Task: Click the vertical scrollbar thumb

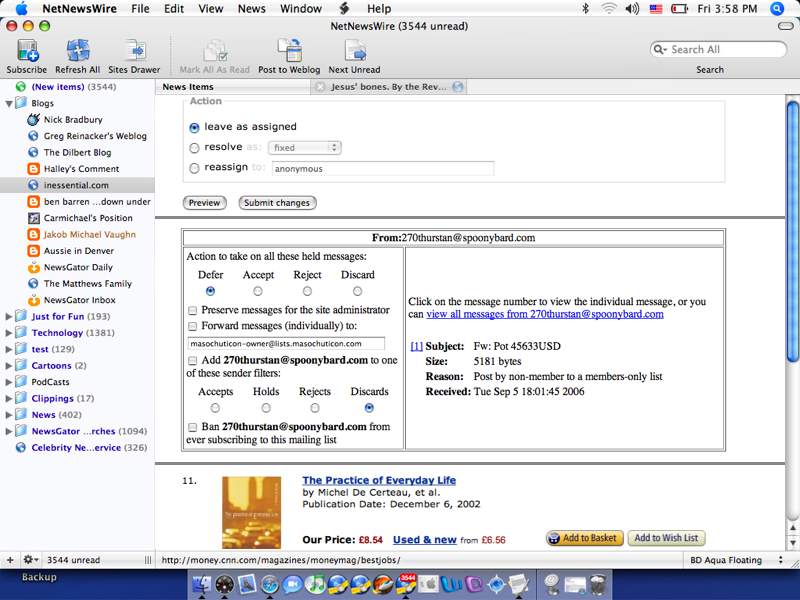Action: click(x=792, y=232)
